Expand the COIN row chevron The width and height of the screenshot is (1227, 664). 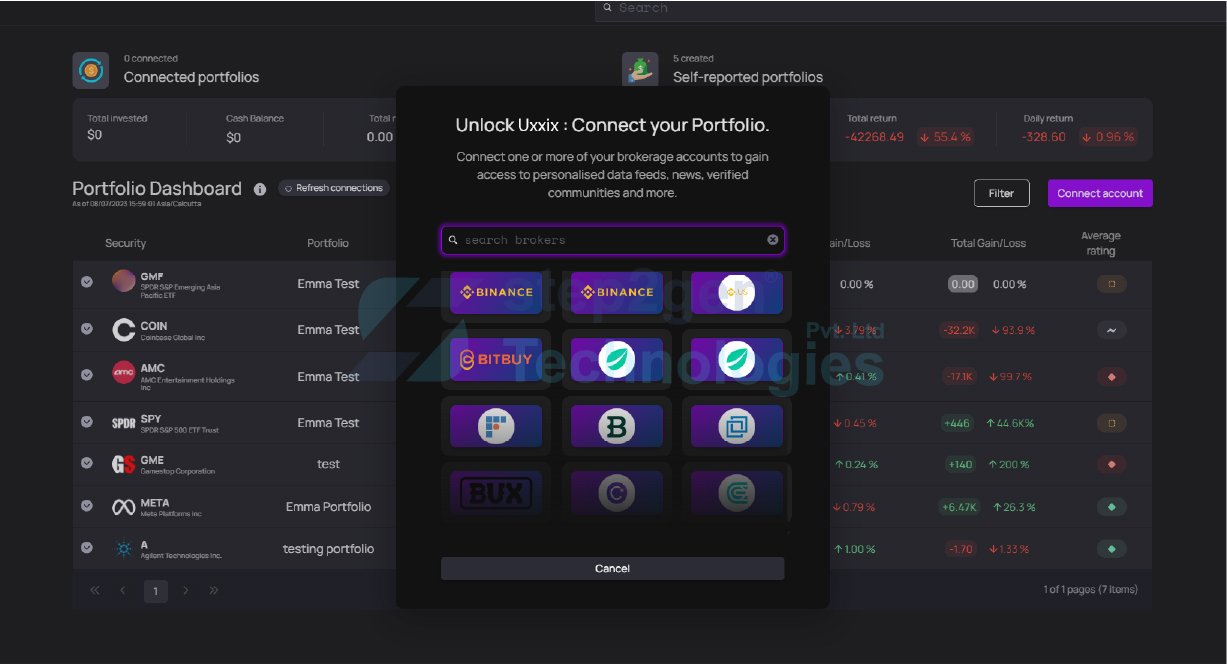pos(87,329)
